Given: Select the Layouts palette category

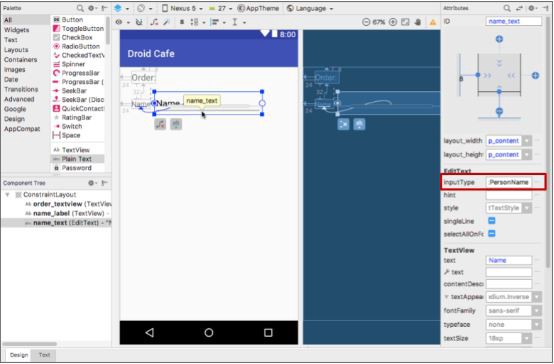Looking at the screenshot, I should coord(16,50).
